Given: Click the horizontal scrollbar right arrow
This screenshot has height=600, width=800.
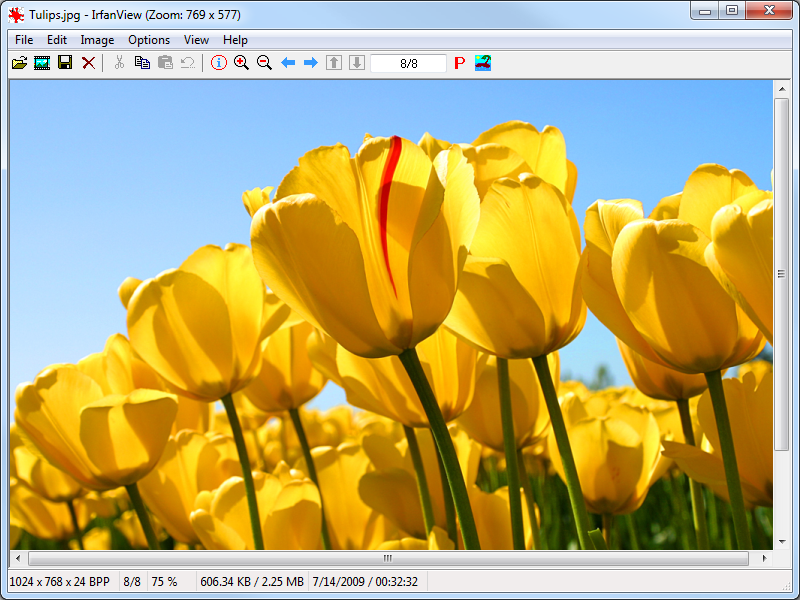Looking at the screenshot, I should coord(764,558).
